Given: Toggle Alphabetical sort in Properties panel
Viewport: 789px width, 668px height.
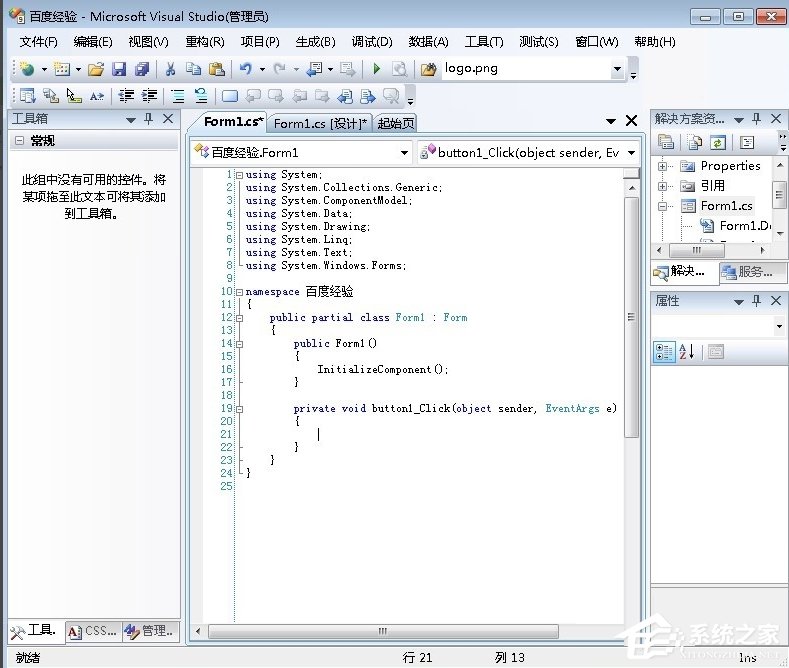Looking at the screenshot, I should pyautogui.click(x=687, y=352).
